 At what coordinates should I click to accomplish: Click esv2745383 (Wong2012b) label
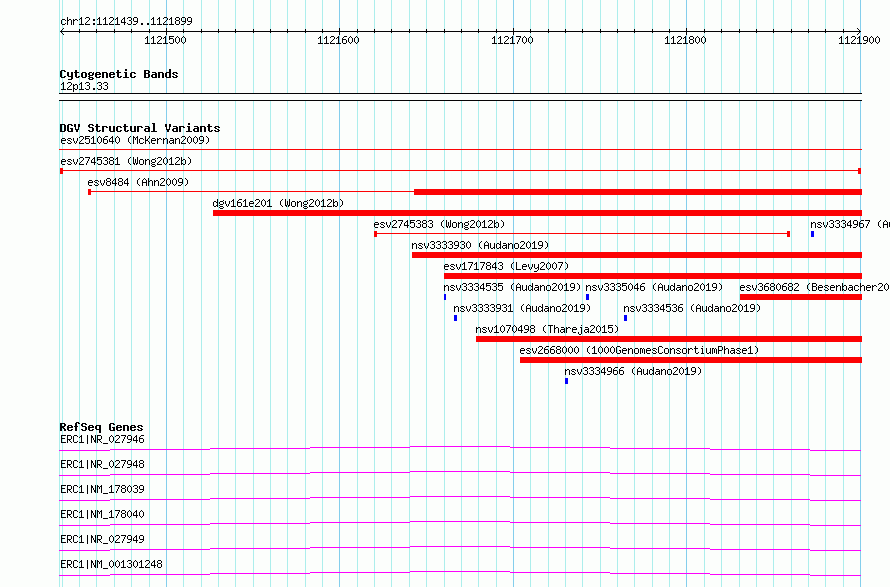tap(439, 224)
